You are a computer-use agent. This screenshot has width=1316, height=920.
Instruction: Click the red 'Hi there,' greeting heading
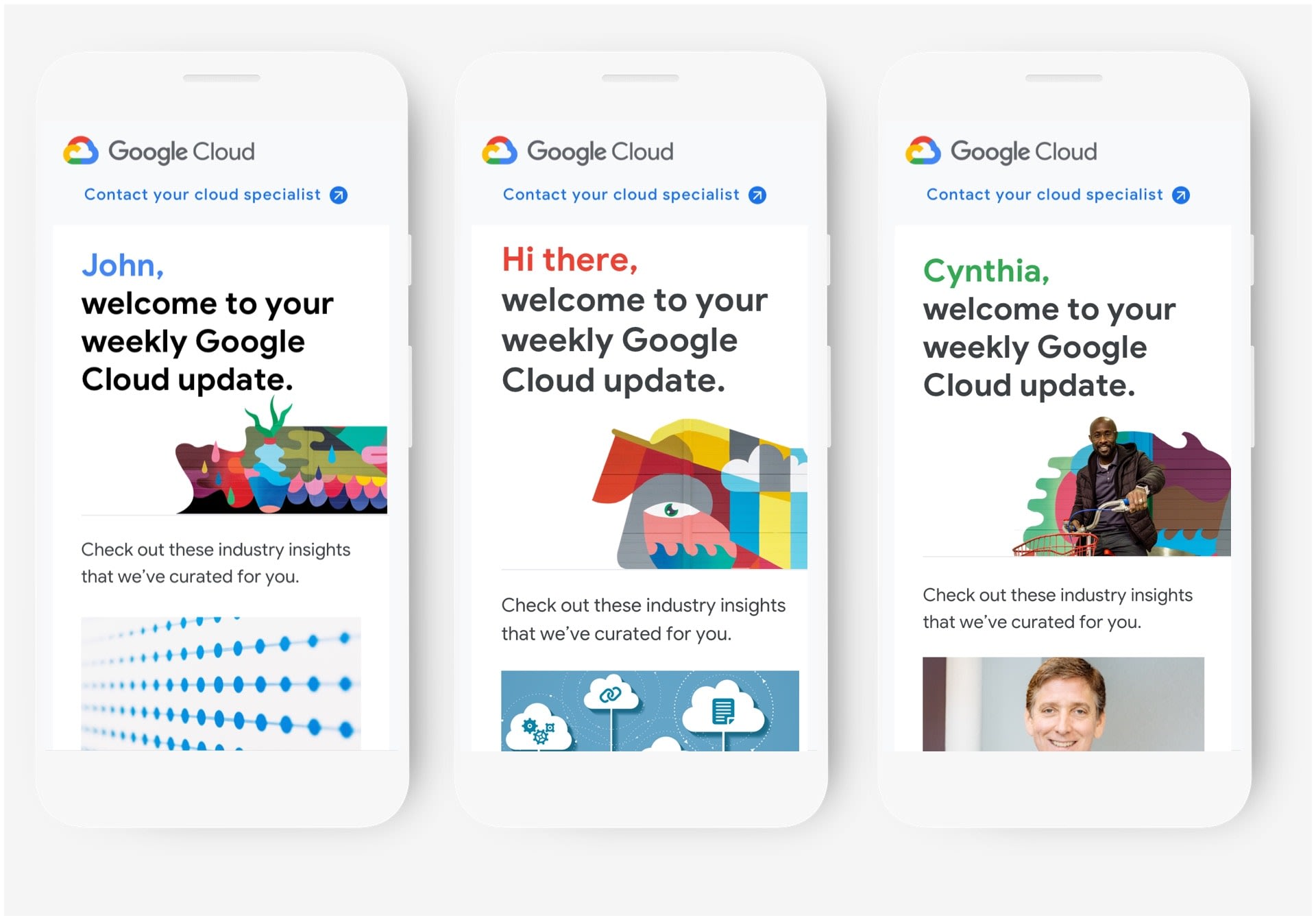[x=570, y=260]
